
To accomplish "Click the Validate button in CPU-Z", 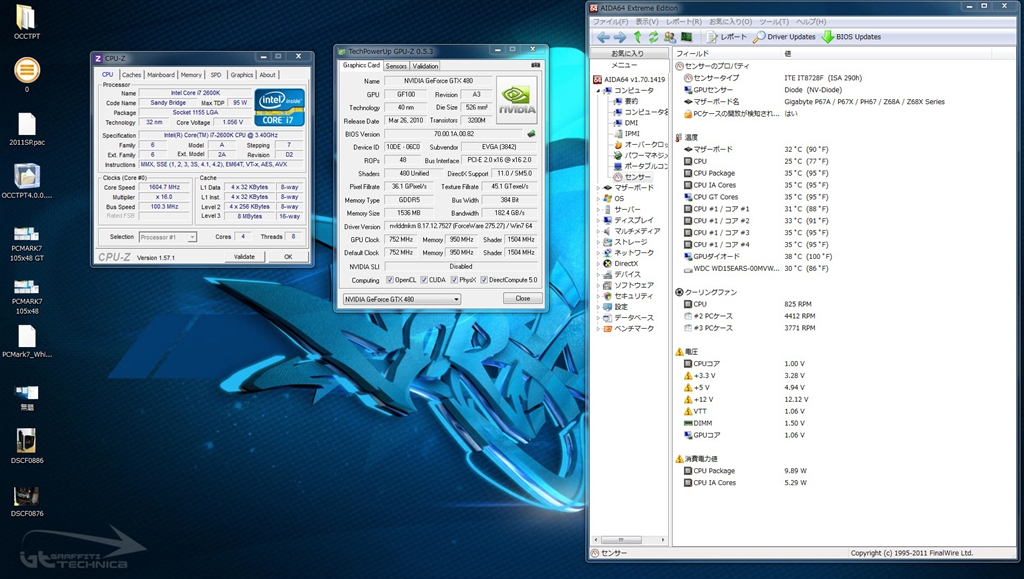I will click(x=244, y=256).
